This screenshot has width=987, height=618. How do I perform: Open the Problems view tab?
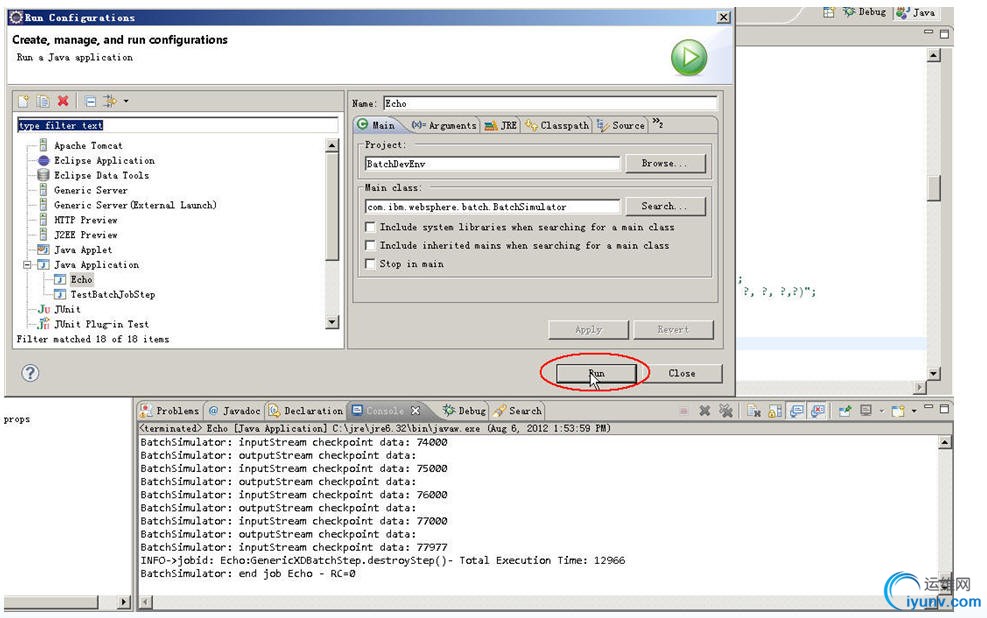point(169,411)
